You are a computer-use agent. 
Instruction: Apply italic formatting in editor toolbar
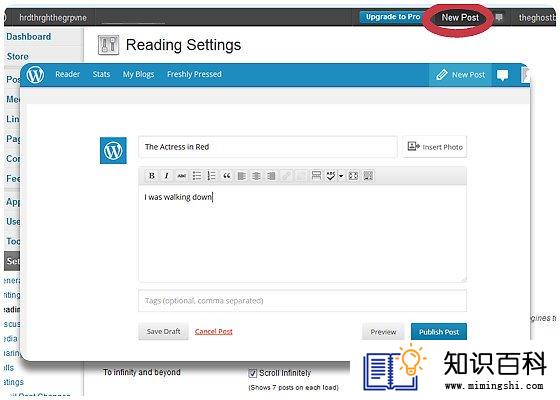166,176
